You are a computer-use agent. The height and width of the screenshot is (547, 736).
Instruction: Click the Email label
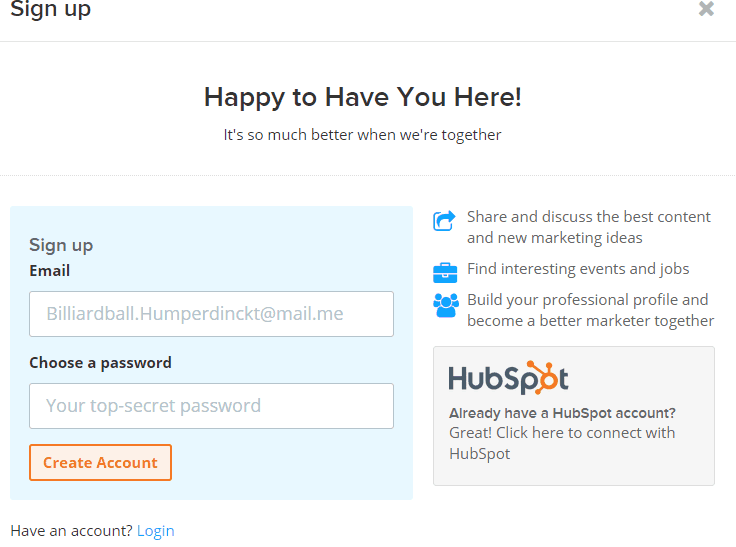click(50, 270)
